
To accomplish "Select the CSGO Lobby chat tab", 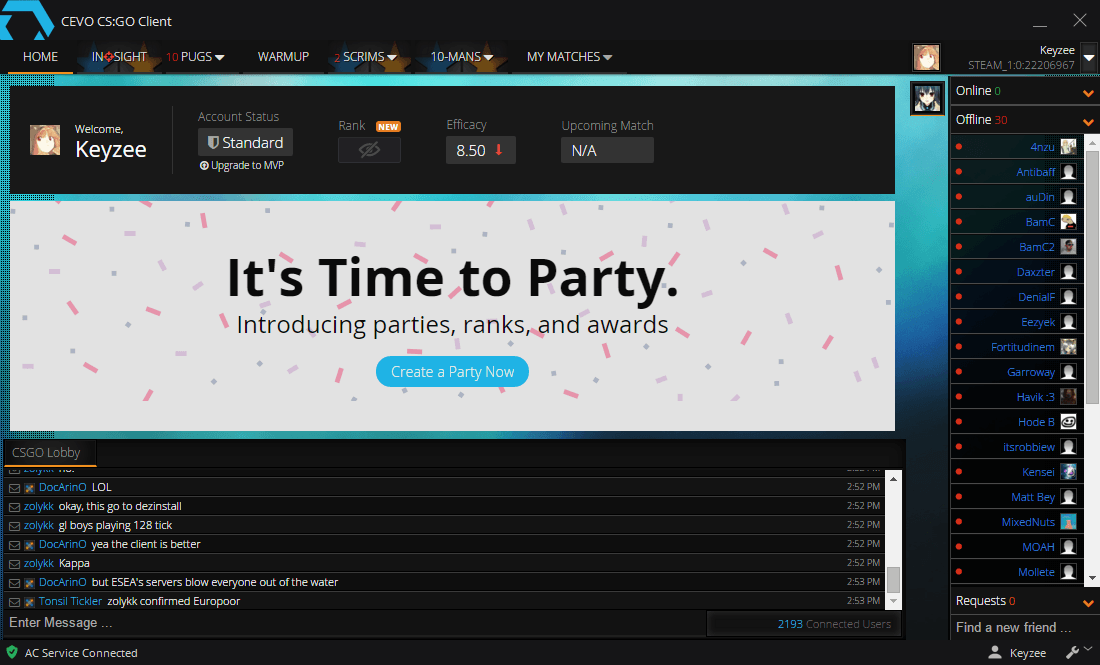I will (x=50, y=452).
